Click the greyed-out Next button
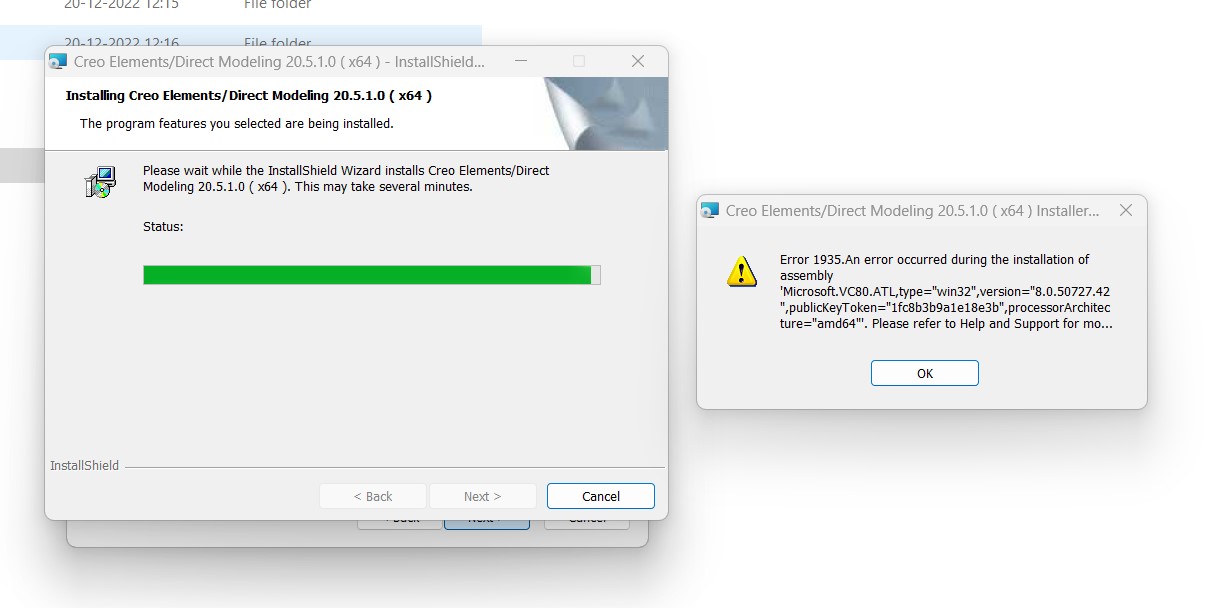This screenshot has width=1215, height=608. click(482, 496)
